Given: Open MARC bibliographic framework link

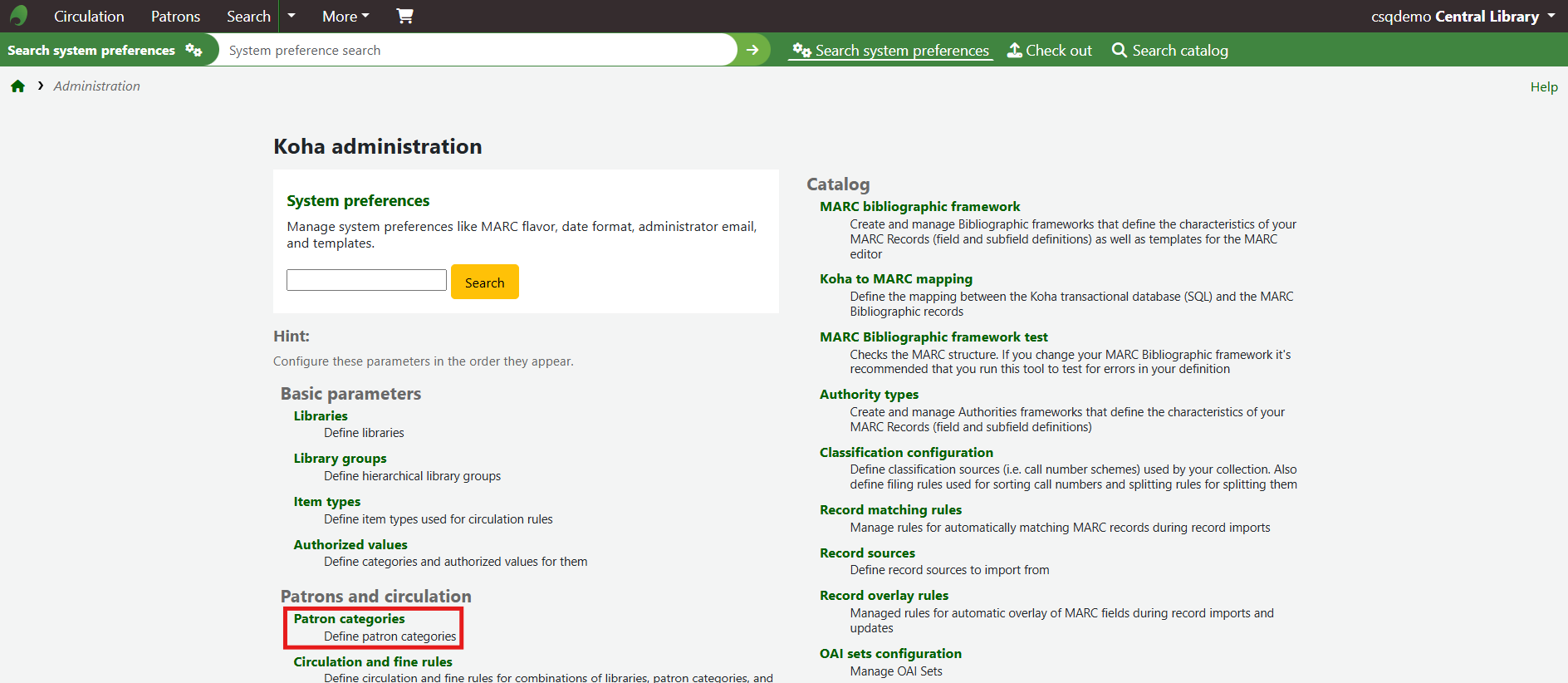Looking at the screenshot, I should pos(919,207).
